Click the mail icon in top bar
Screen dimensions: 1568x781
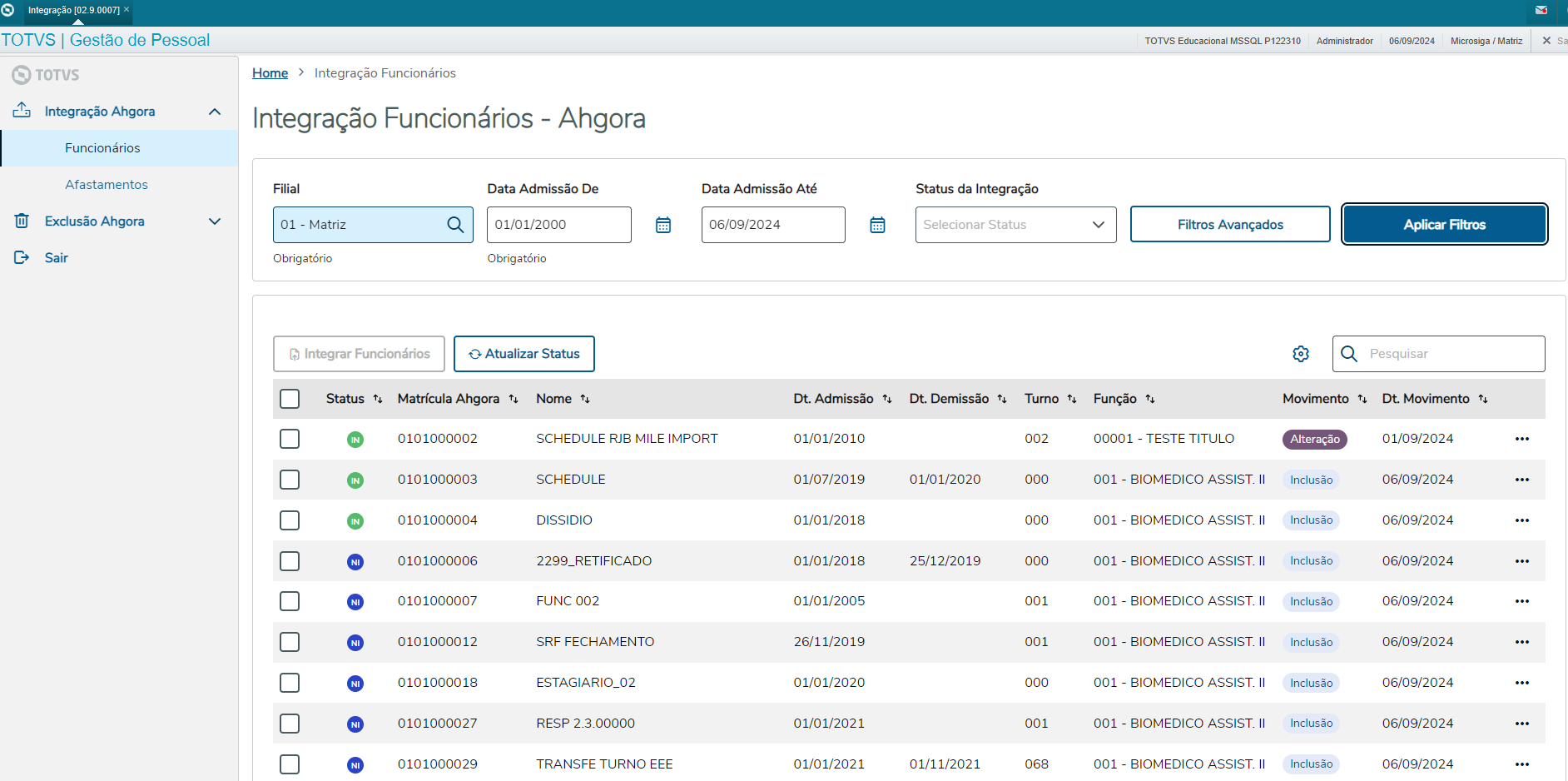coord(1541,10)
